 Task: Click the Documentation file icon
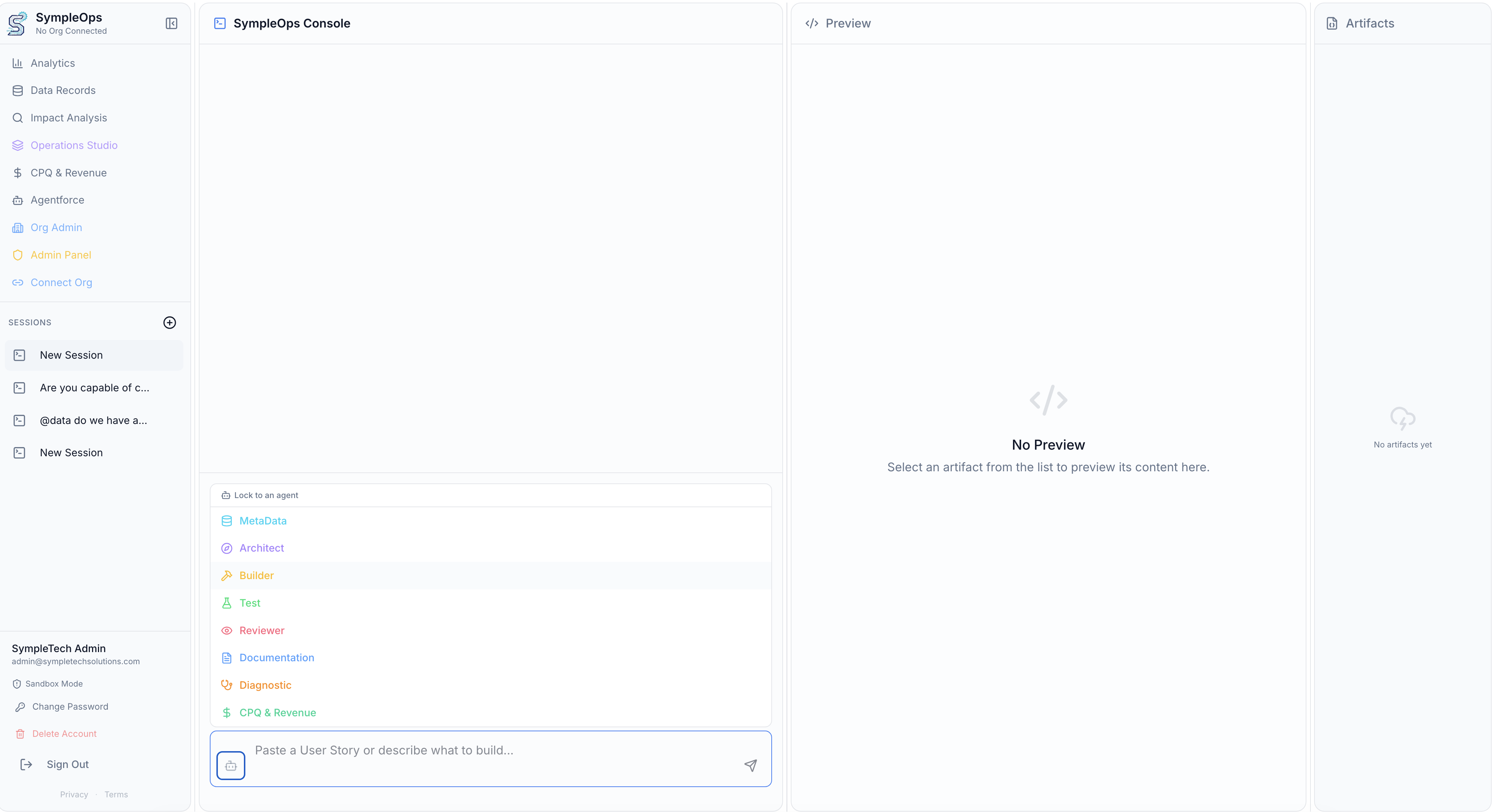point(226,658)
